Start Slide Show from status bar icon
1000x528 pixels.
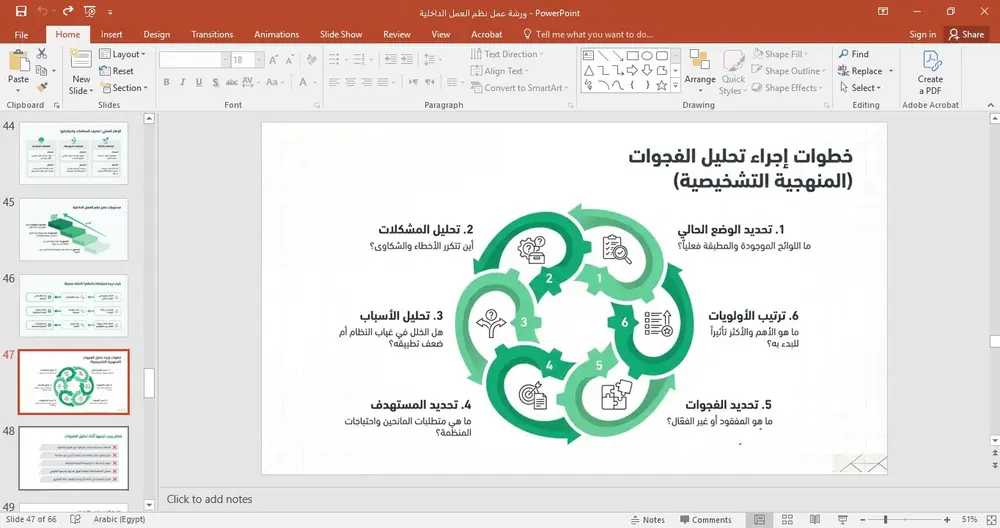(x=842, y=520)
